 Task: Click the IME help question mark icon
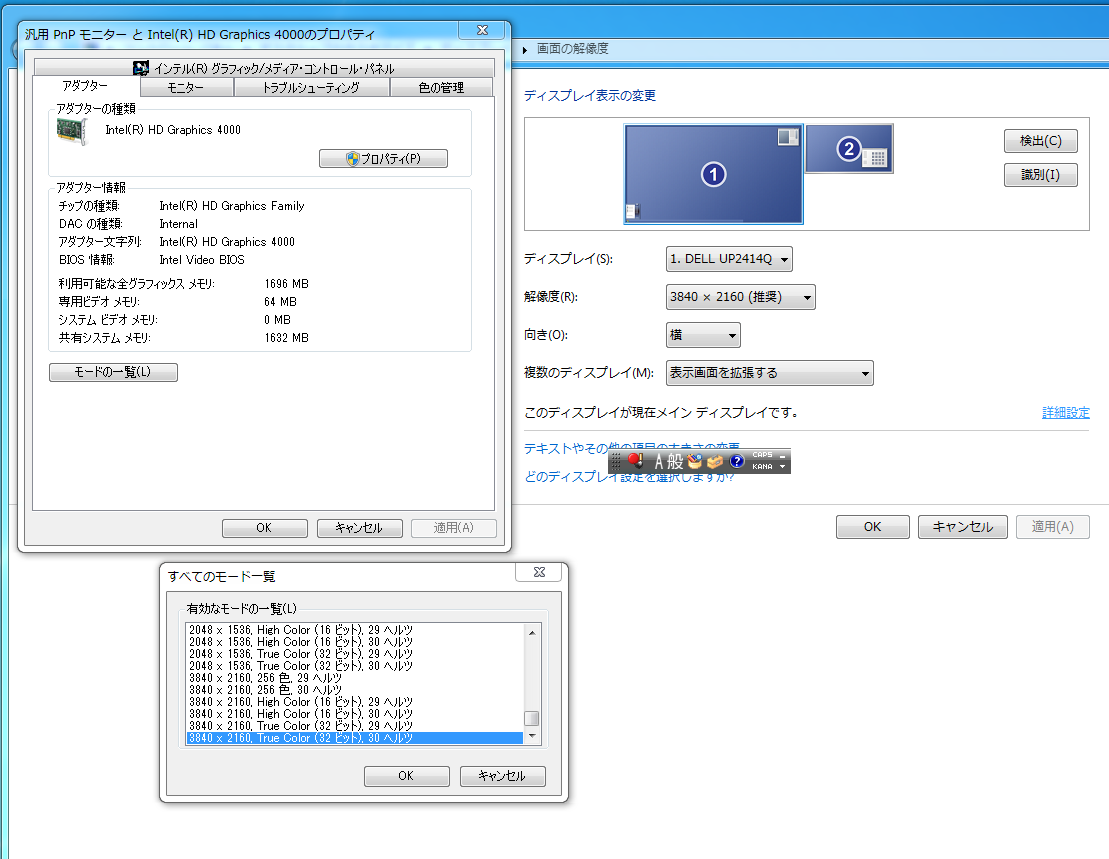point(737,461)
